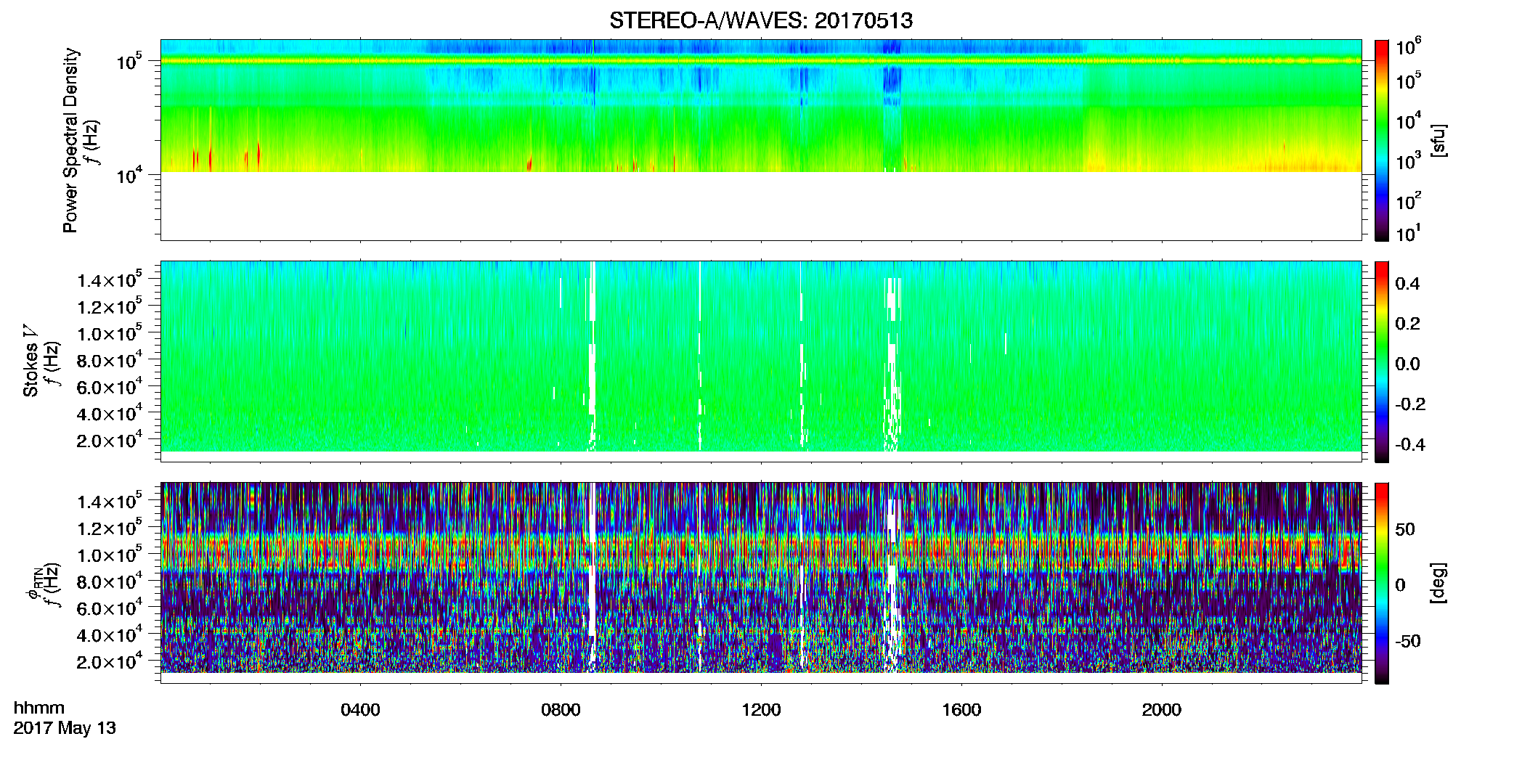
Task: Click the Power Spectral Density axis label
Action: pyautogui.click(x=70, y=140)
